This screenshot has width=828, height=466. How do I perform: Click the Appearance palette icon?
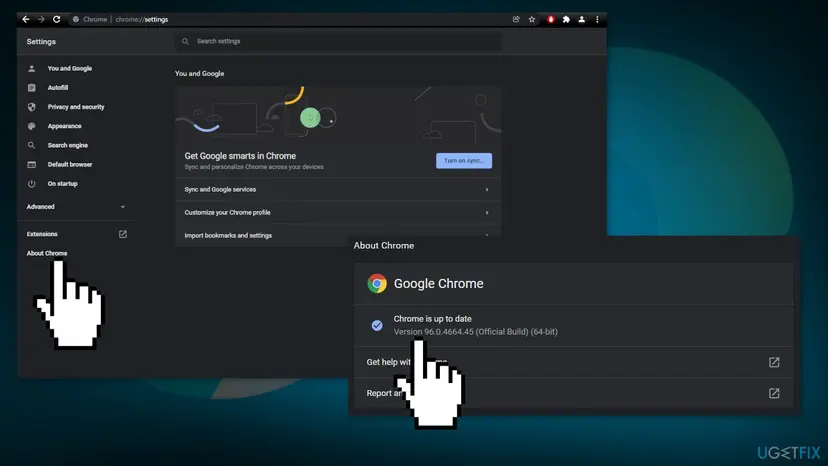32,126
